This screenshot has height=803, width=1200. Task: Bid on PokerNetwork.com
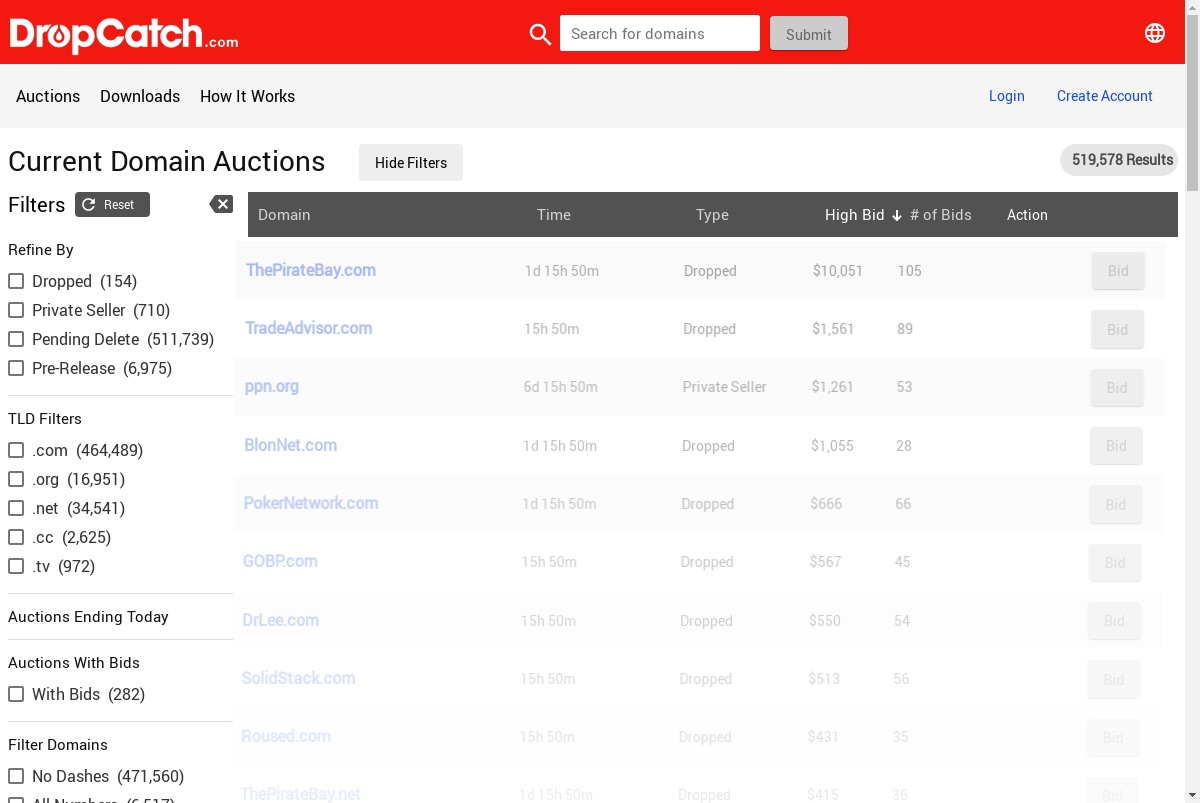coord(1116,504)
